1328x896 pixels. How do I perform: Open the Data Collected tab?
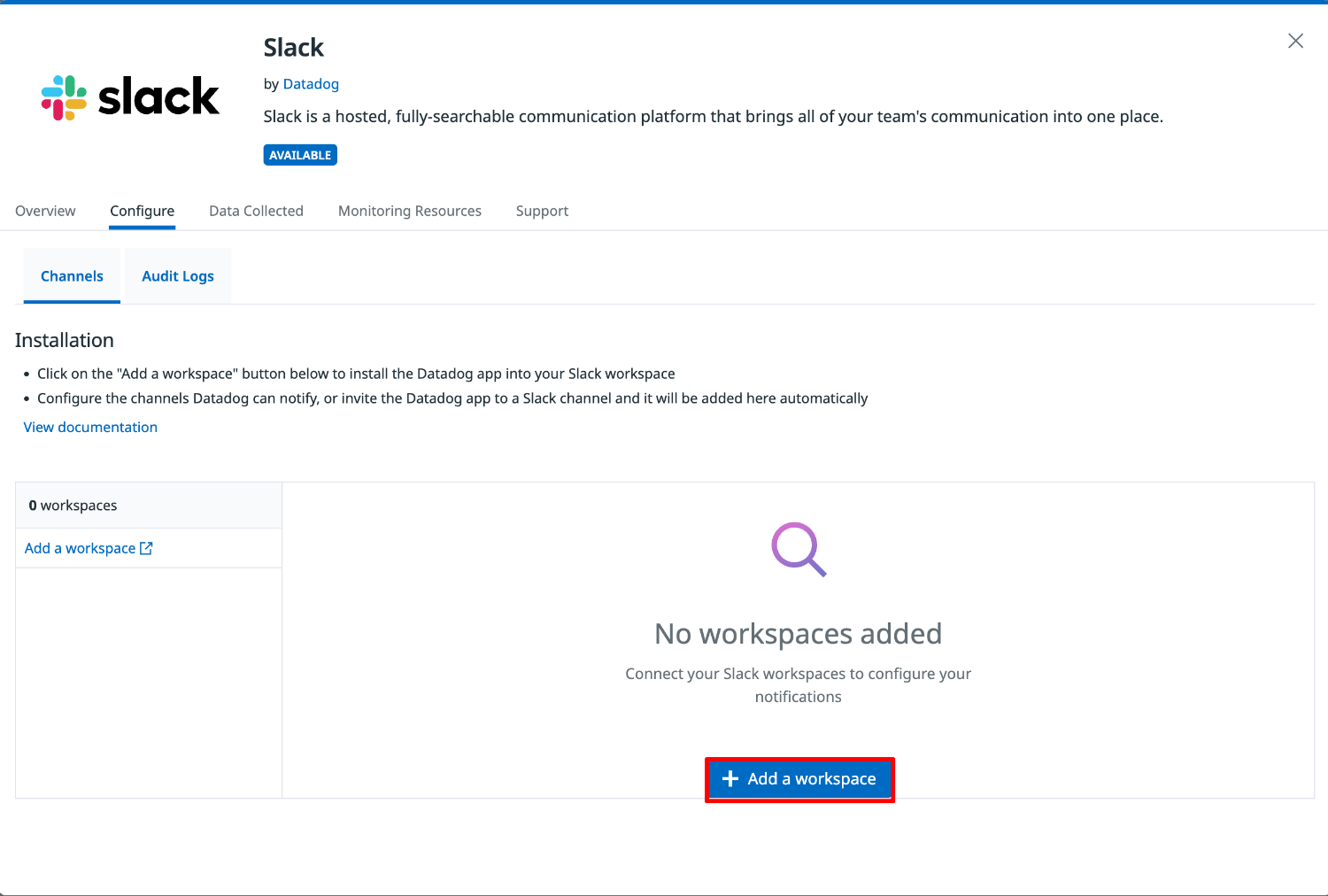click(x=256, y=211)
